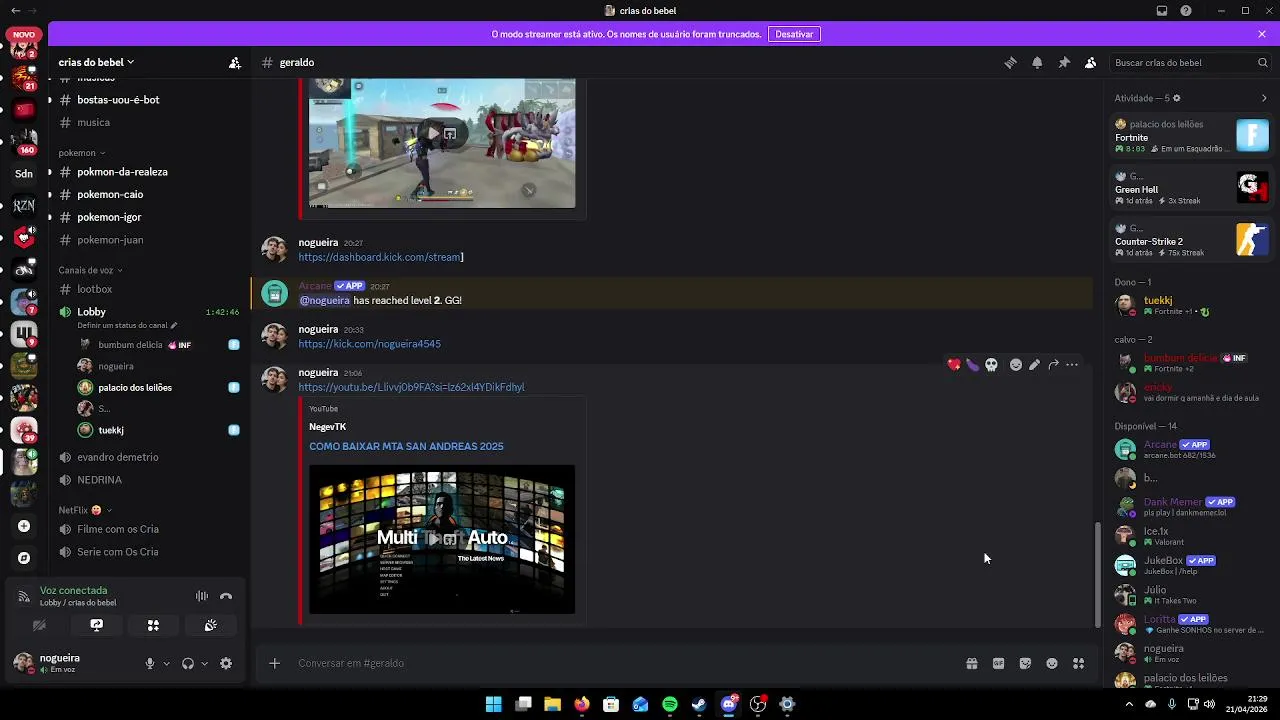1280x720 pixels.
Task: Expand the 'crias do bebel' server dropdown
Action: [96, 62]
